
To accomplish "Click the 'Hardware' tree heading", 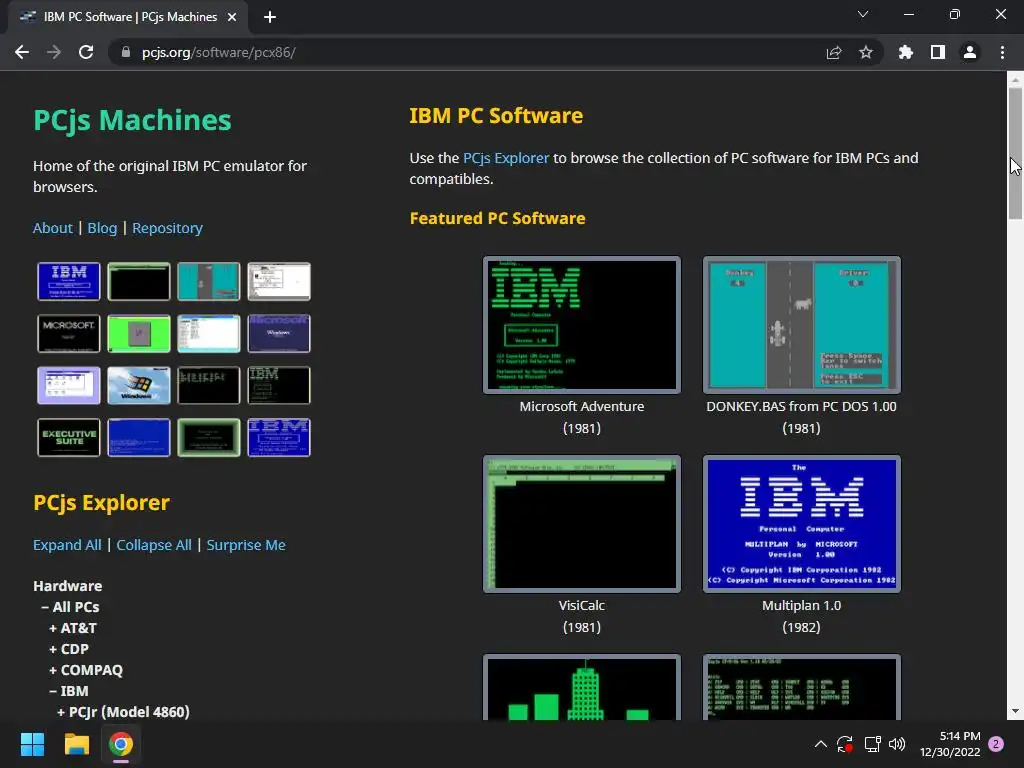I will (x=67, y=586).
